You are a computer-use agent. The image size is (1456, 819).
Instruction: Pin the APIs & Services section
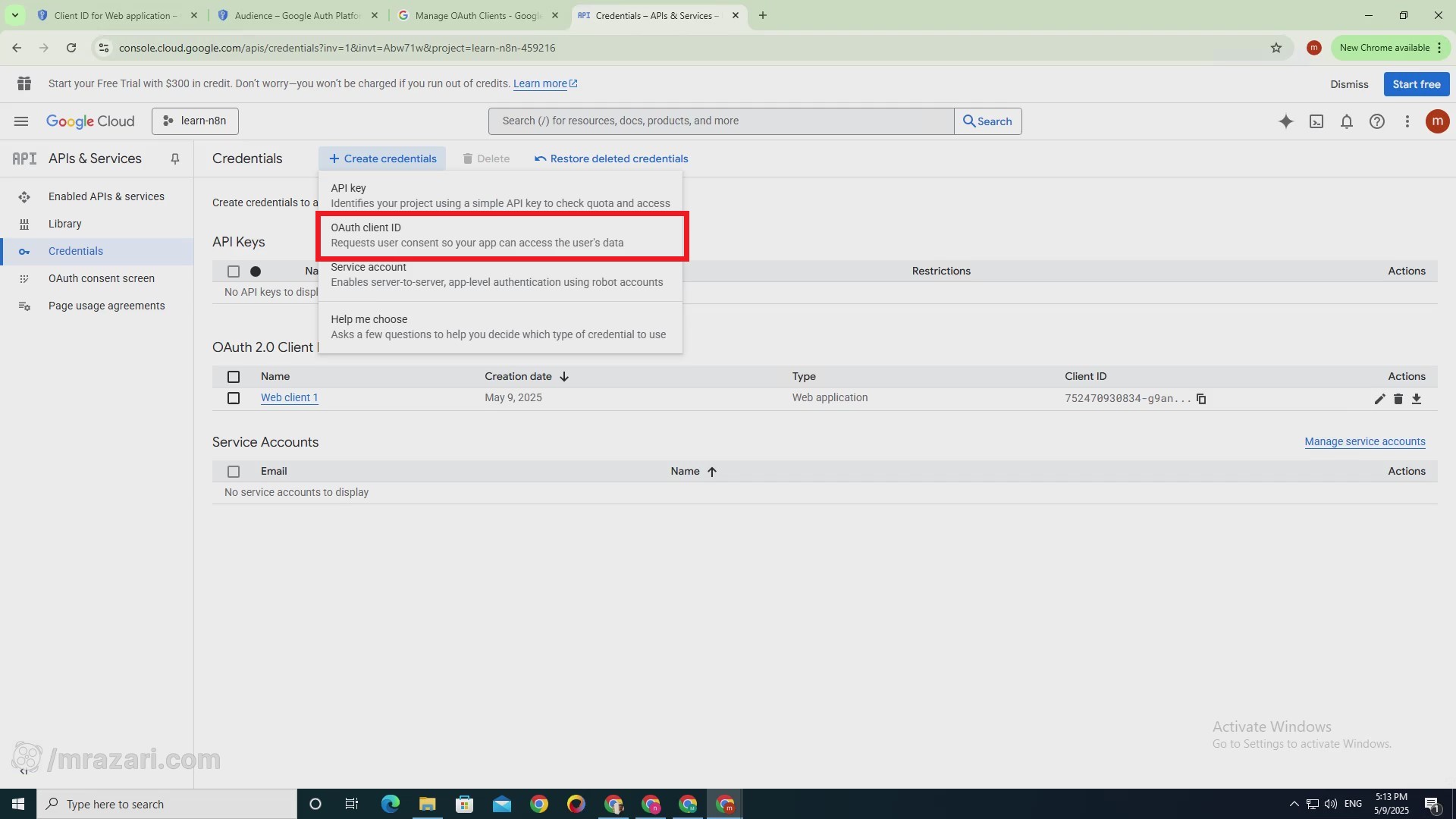[175, 158]
